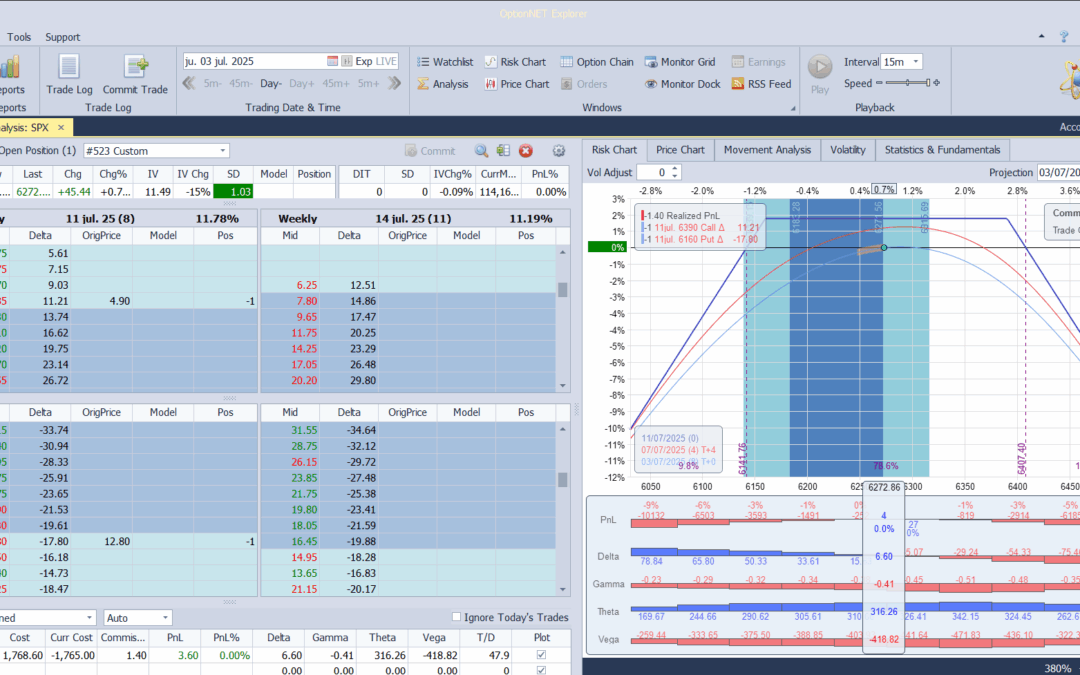Open the Windows group dialog launcher
This screenshot has width=1080, height=675.
pyautogui.click(x=793, y=108)
